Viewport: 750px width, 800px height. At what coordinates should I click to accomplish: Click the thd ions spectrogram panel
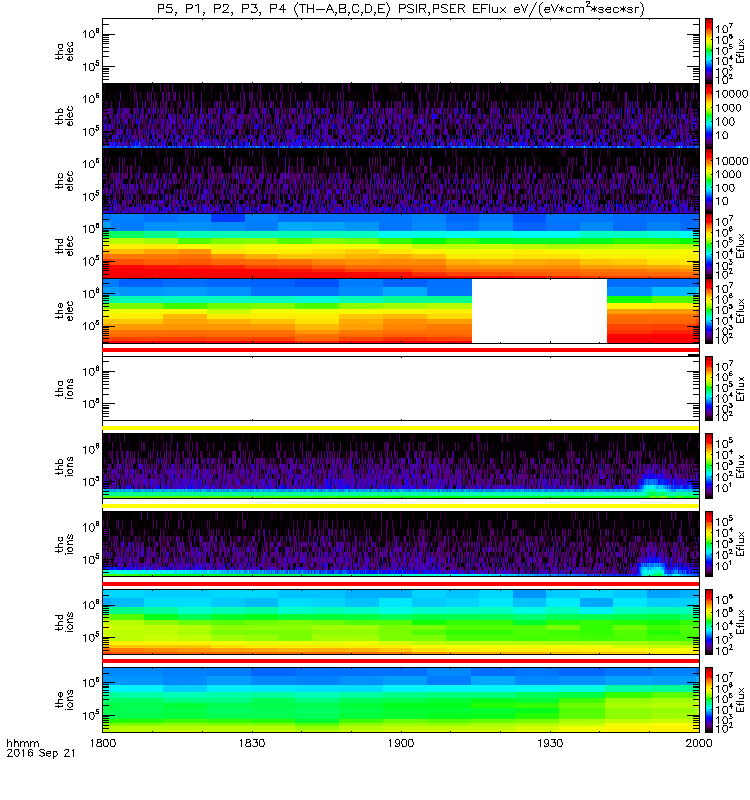(x=401, y=622)
